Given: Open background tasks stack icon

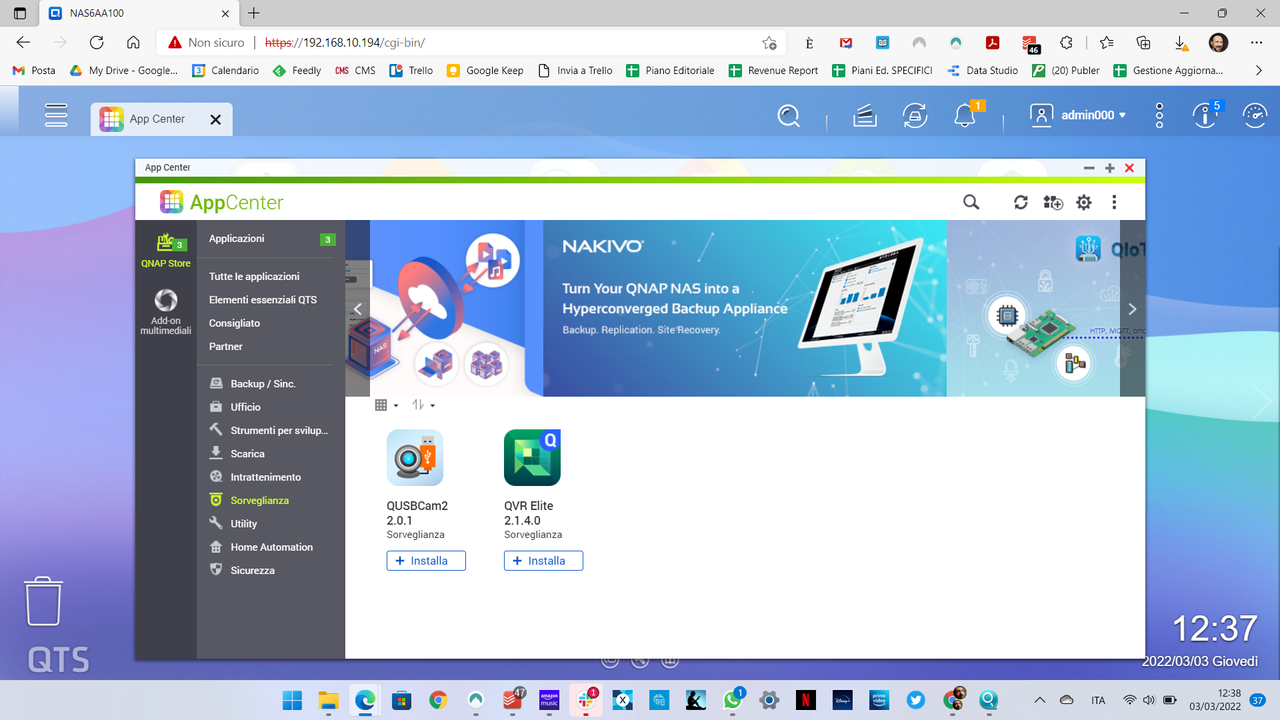Looking at the screenshot, I should [865, 116].
